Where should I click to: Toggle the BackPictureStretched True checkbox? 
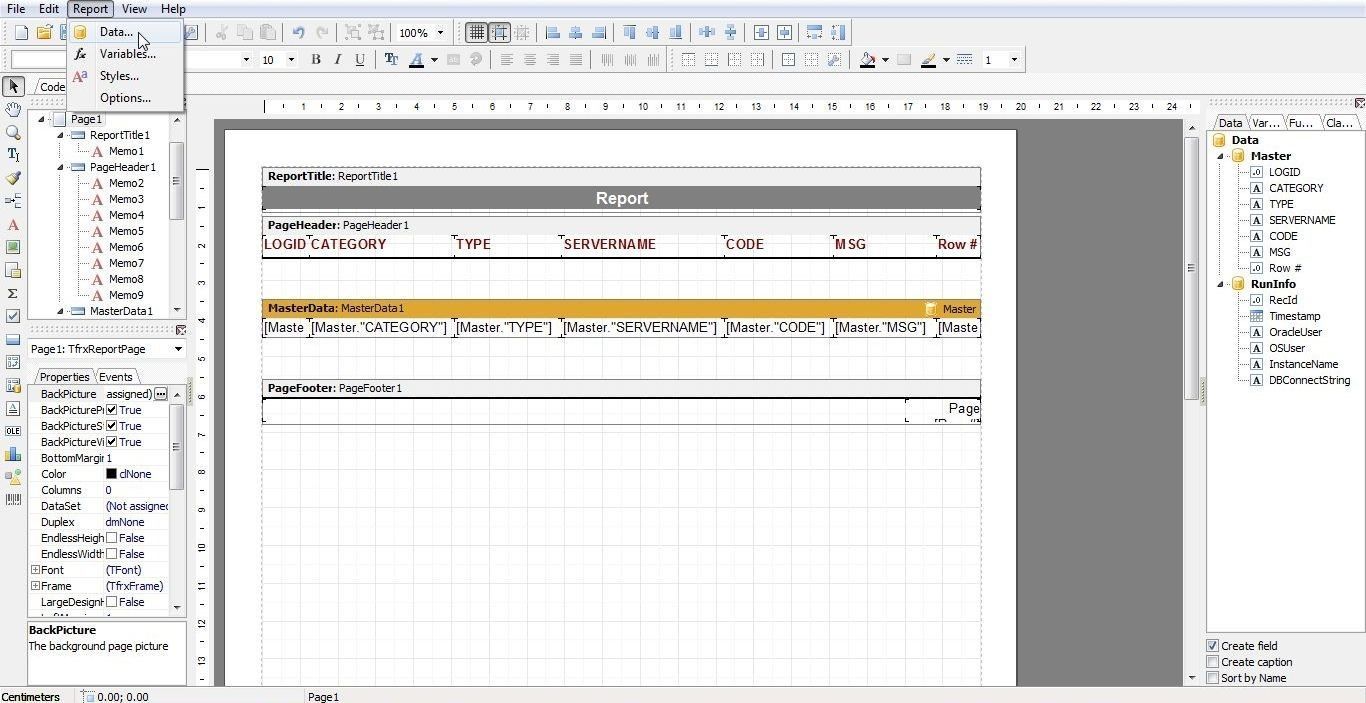coord(112,426)
